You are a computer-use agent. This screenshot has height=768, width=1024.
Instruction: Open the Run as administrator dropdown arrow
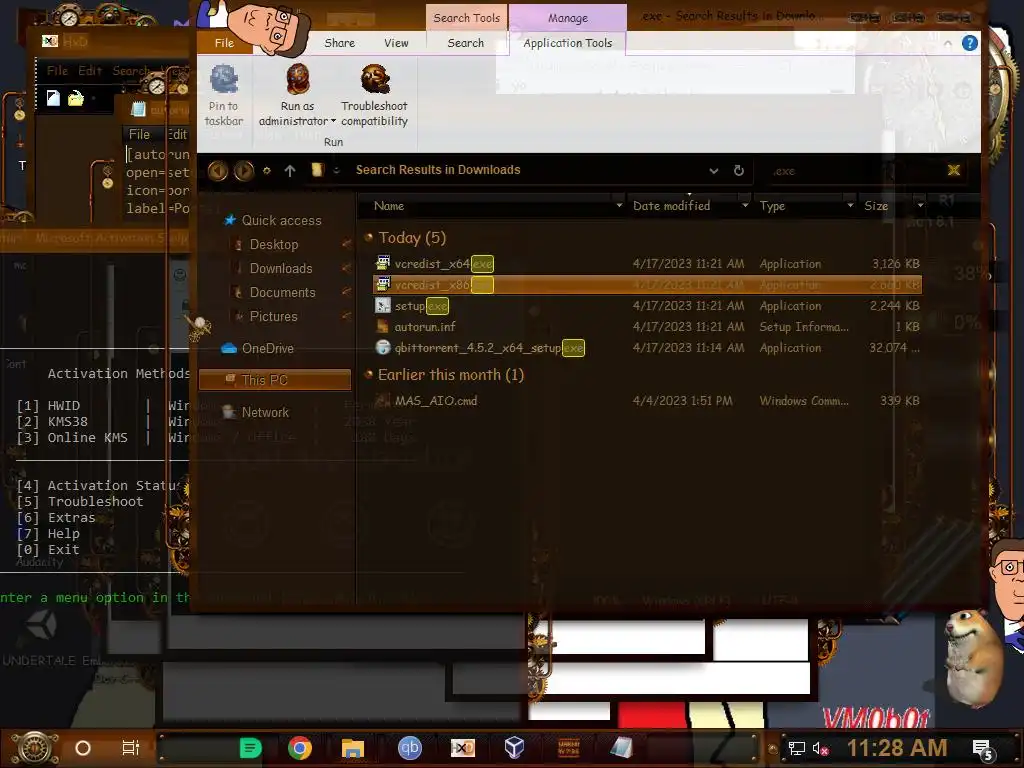[333, 121]
